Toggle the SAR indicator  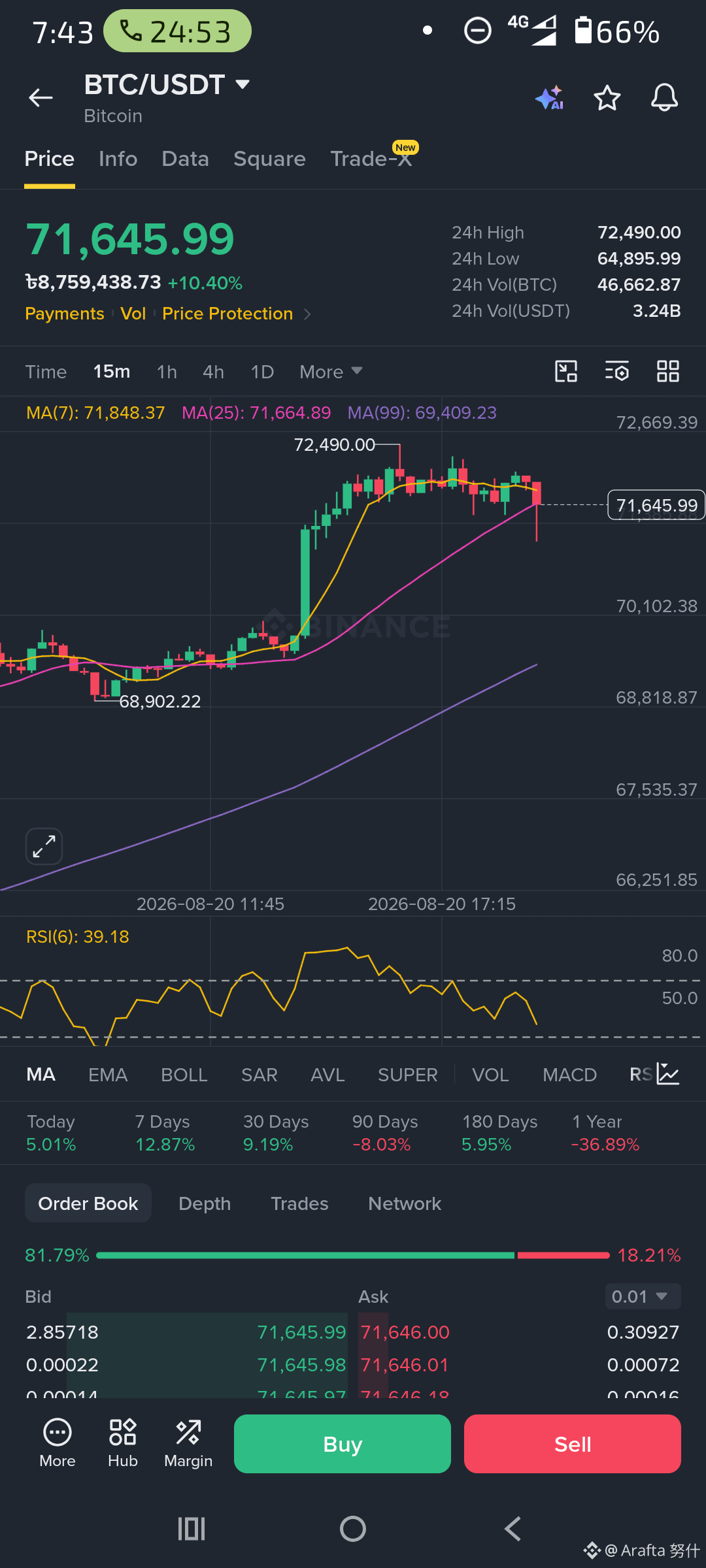pos(260,1075)
